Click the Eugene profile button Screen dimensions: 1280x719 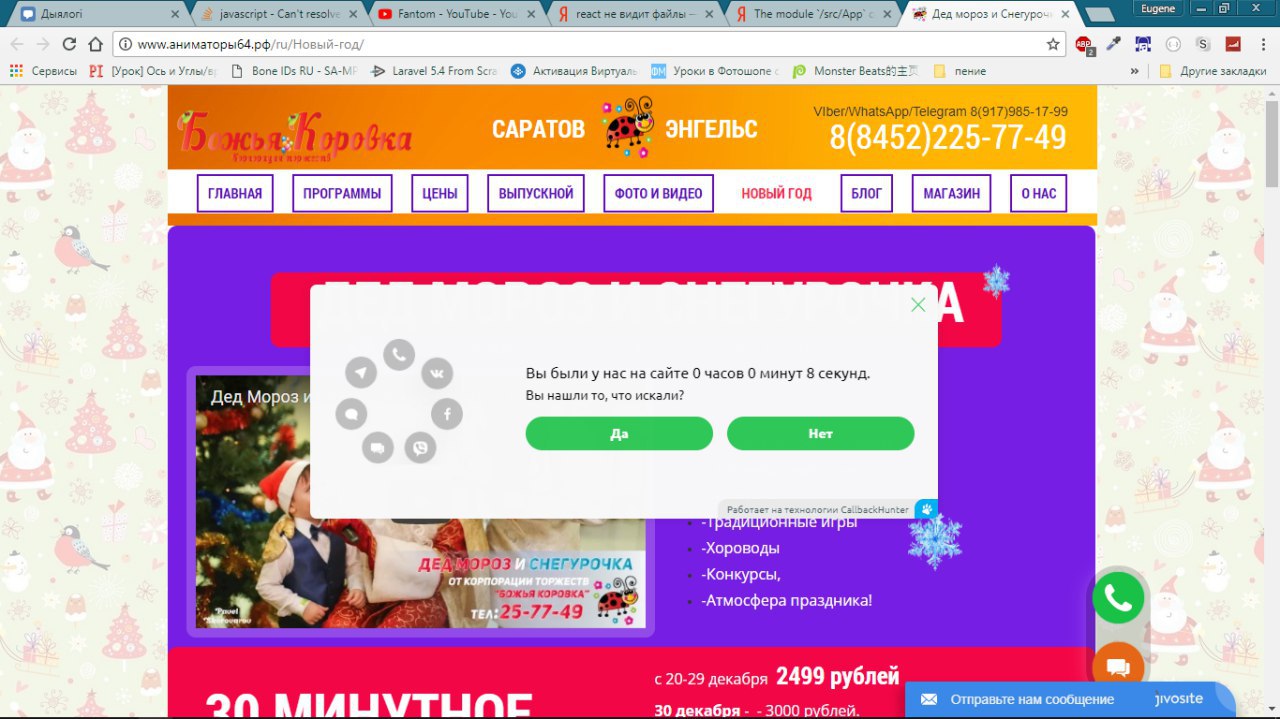click(x=1159, y=8)
